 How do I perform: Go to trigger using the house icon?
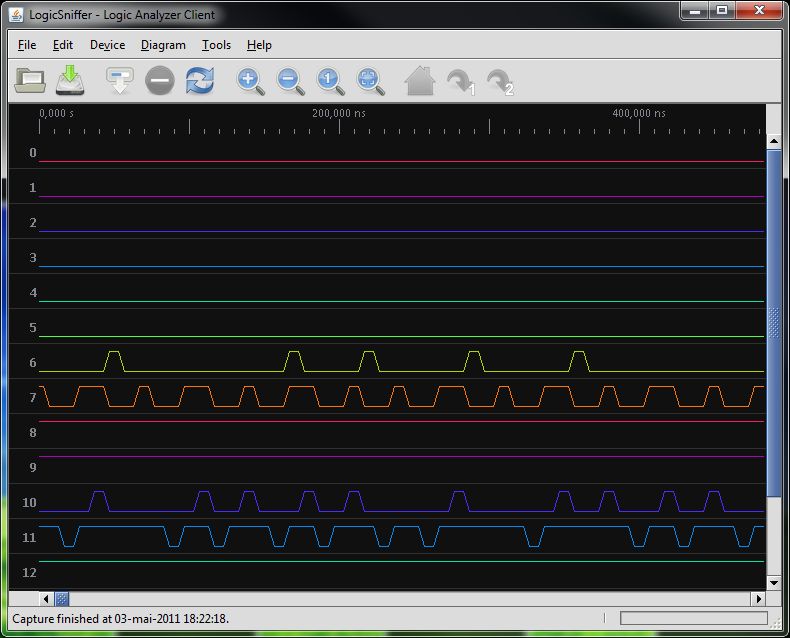point(419,80)
